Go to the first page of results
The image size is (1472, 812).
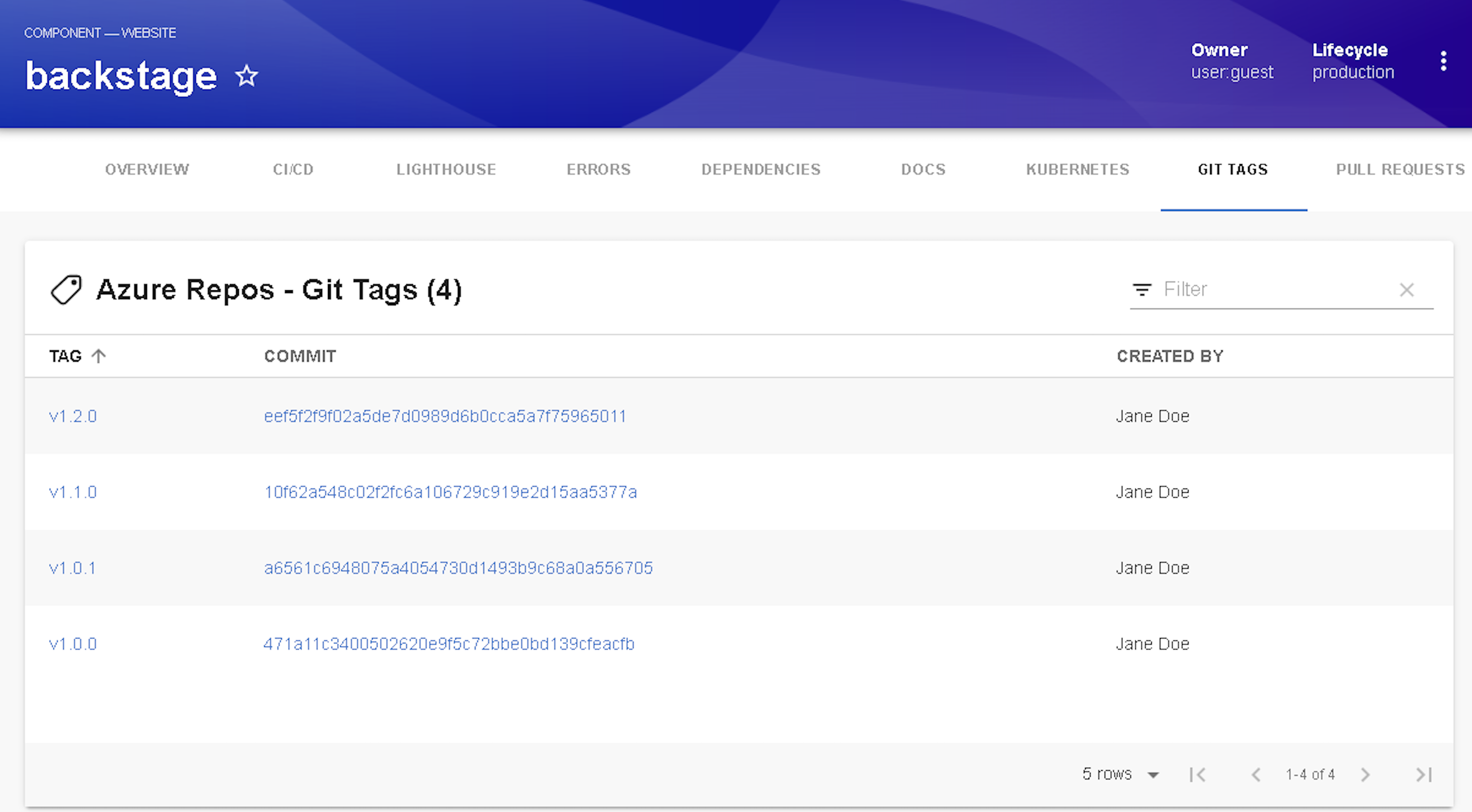[1197, 775]
